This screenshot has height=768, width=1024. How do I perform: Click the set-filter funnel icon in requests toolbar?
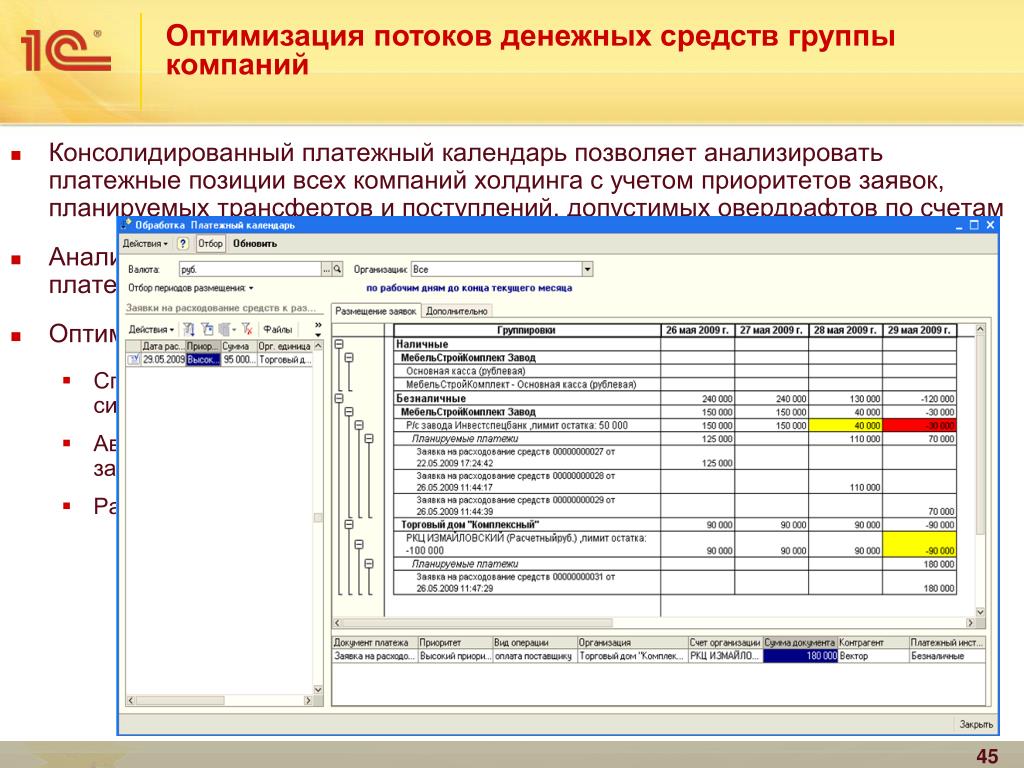pos(207,329)
